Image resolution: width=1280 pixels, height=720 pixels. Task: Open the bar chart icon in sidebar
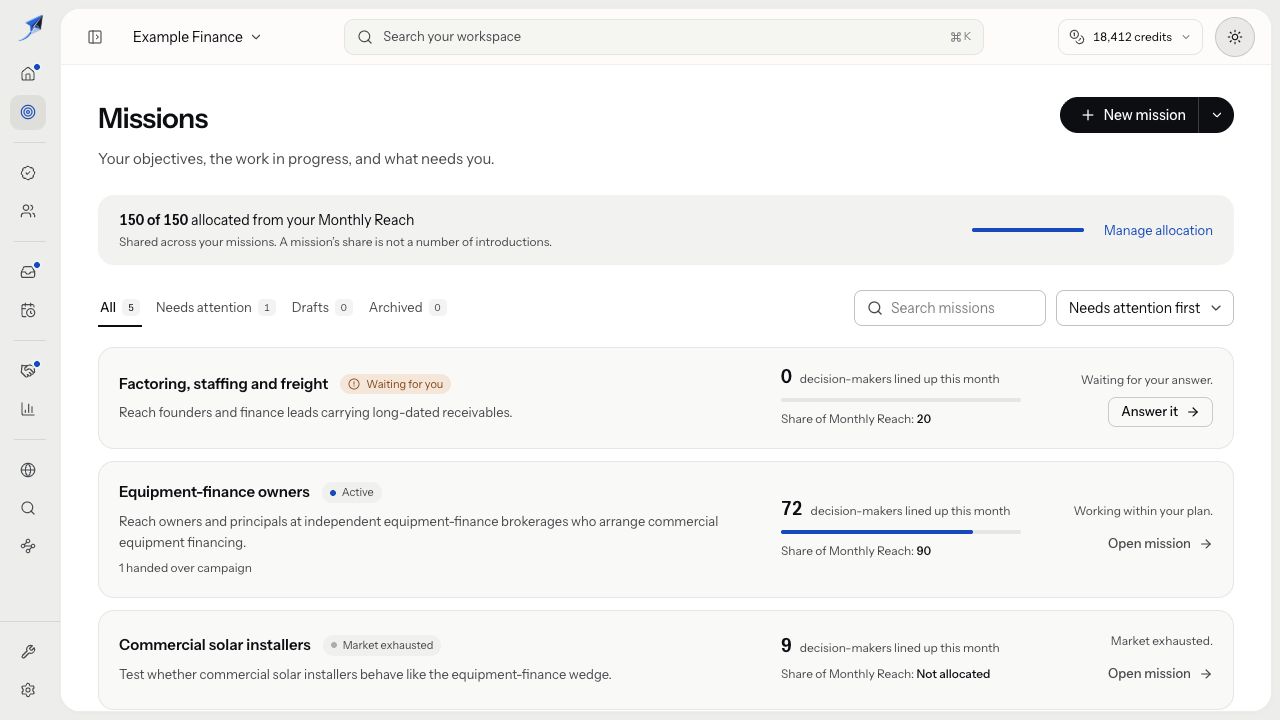[28, 409]
